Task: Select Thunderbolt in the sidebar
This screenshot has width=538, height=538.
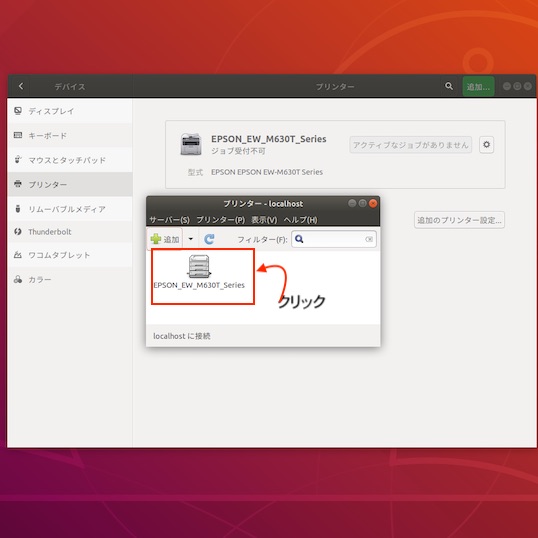Action: tap(70, 232)
